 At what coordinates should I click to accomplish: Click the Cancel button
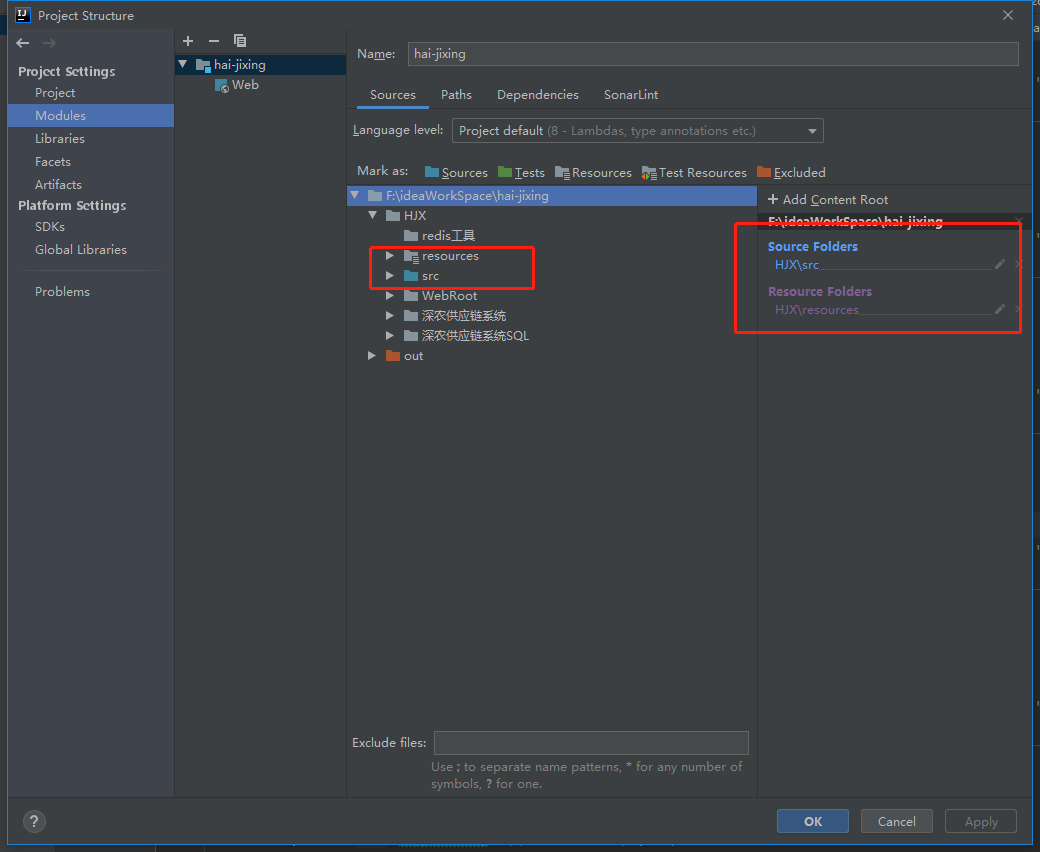(x=897, y=822)
